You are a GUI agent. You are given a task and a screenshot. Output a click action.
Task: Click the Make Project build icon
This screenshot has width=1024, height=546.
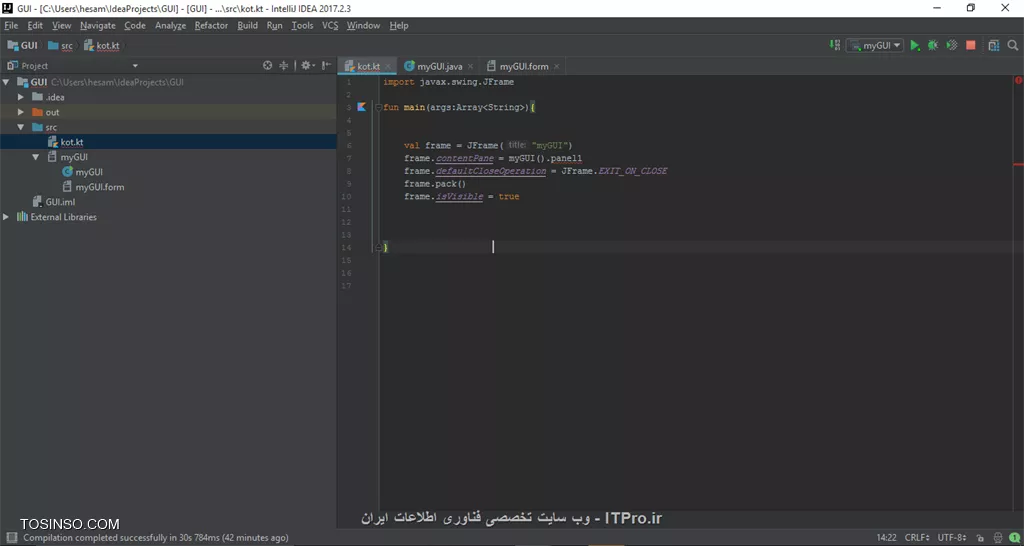(x=835, y=46)
